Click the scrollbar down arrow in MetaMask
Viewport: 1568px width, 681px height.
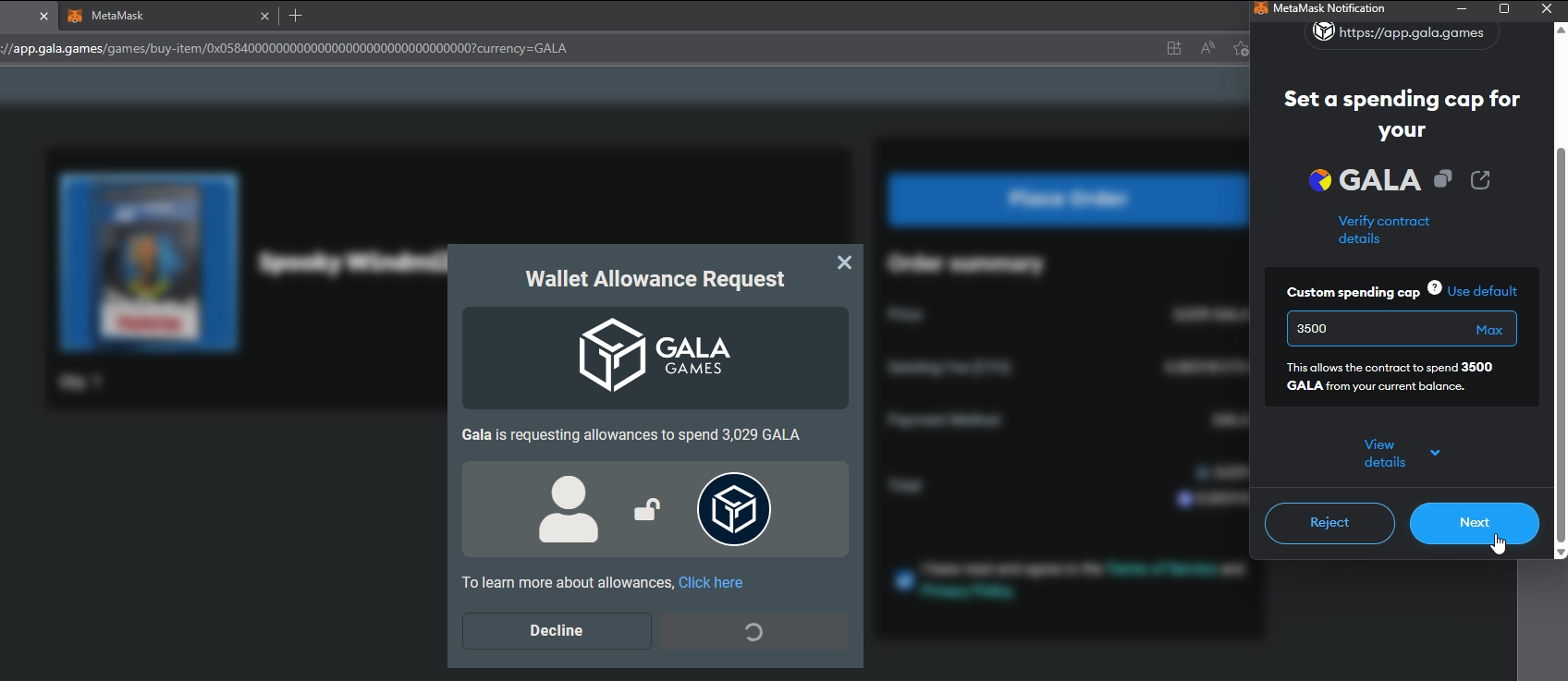(x=1562, y=553)
